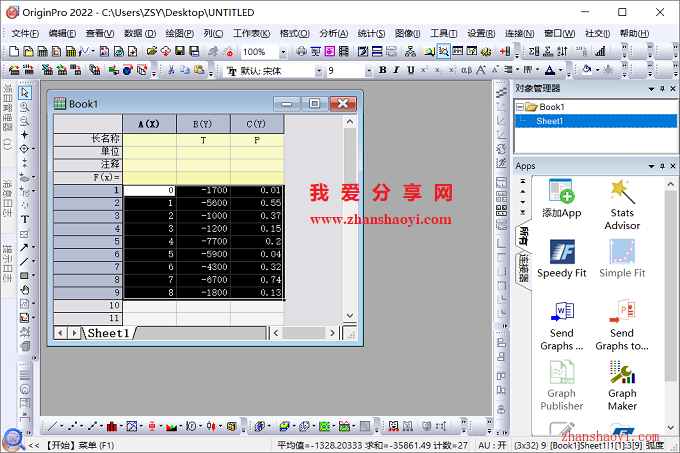The image size is (680, 453).
Task: Click column header B(Y)
Action: [x=203, y=124]
